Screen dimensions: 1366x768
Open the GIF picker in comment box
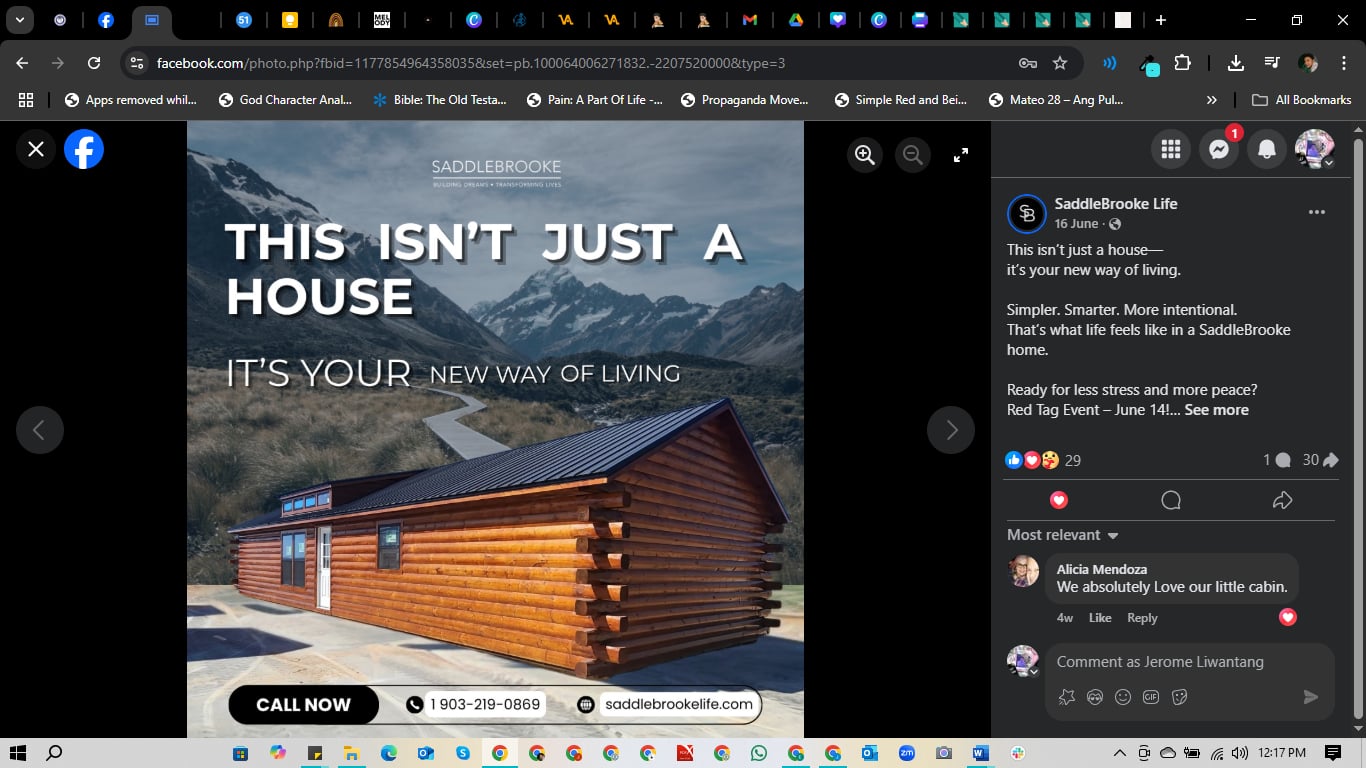(1151, 697)
